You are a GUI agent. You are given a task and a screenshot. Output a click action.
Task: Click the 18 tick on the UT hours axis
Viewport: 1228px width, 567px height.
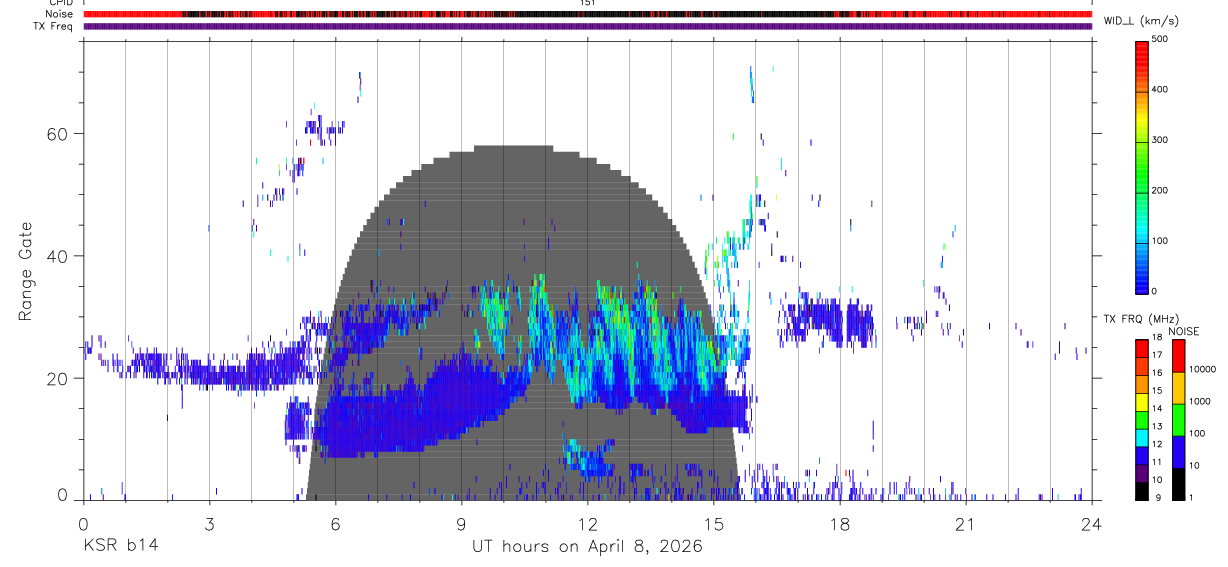(840, 525)
